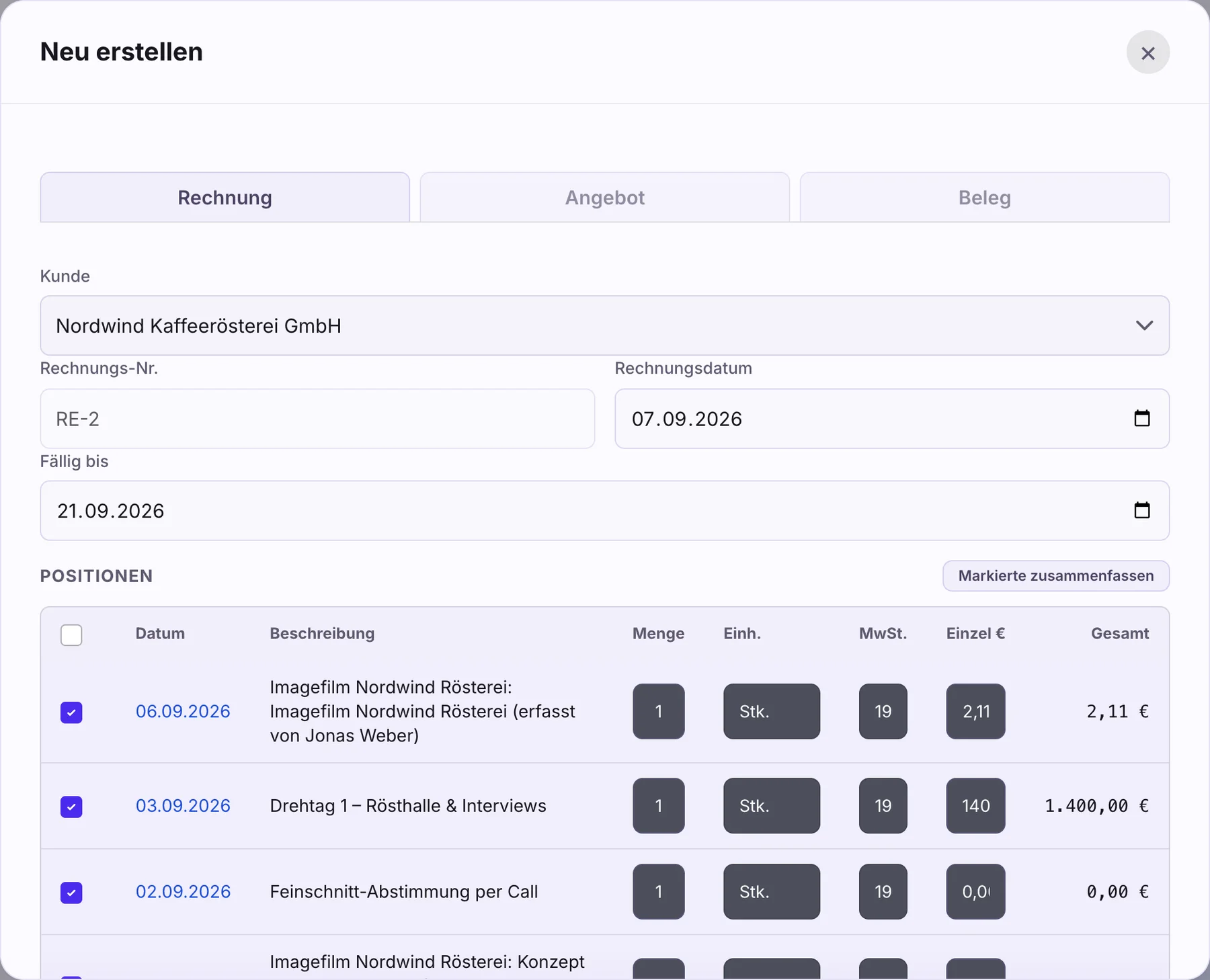Uncheck the Feinschnitt-Abstimmung row checkbox
Viewport: 1210px width, 980px height.
pos(71,892)
